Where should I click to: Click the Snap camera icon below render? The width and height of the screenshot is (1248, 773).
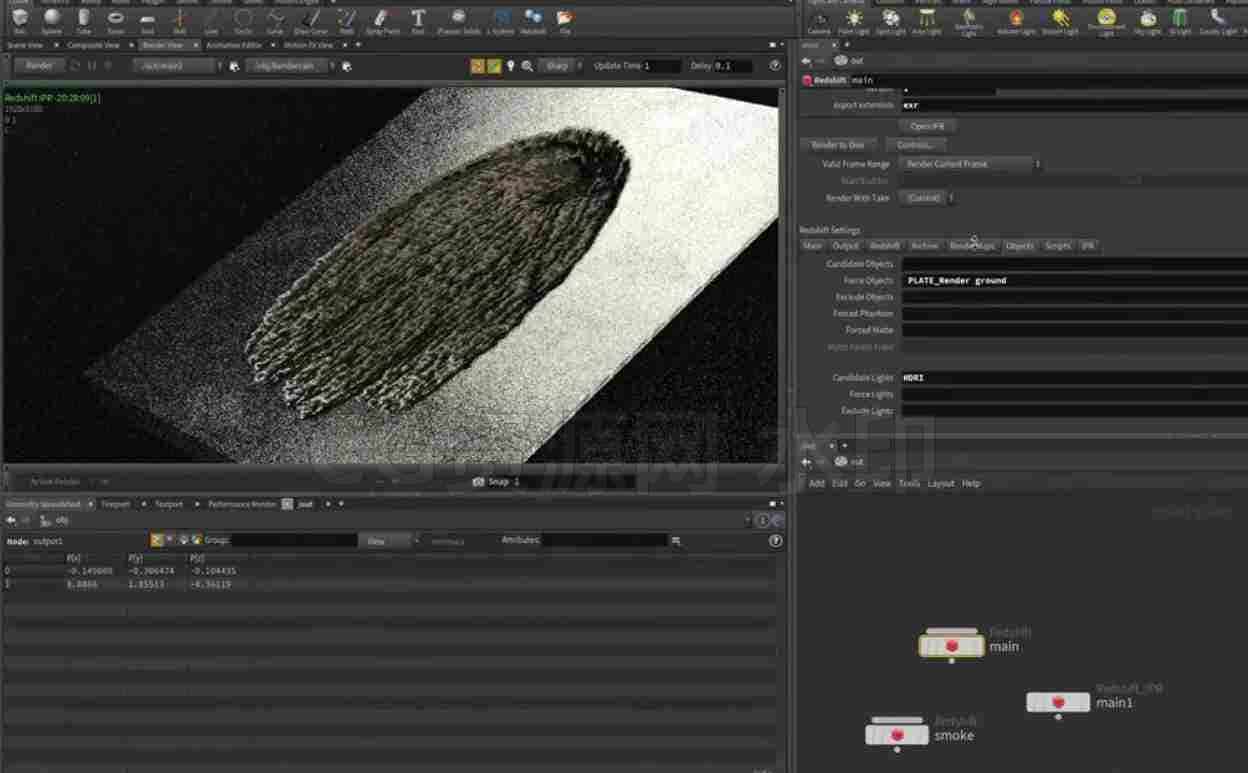(479, 482)
